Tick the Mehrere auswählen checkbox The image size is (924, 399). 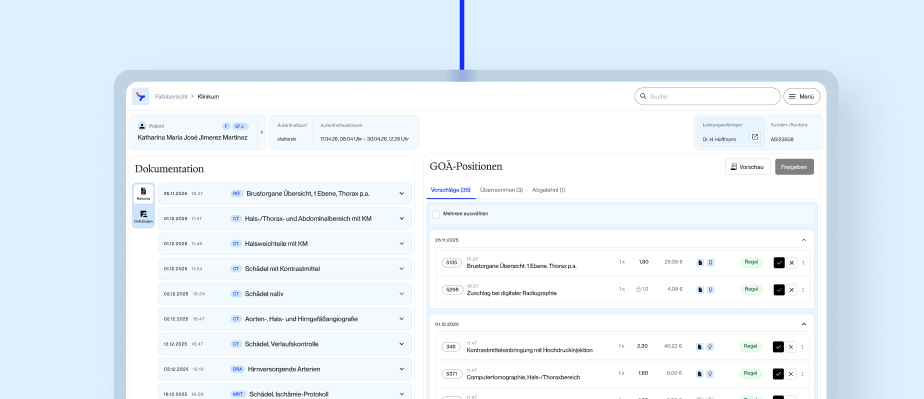pos(436,214)
